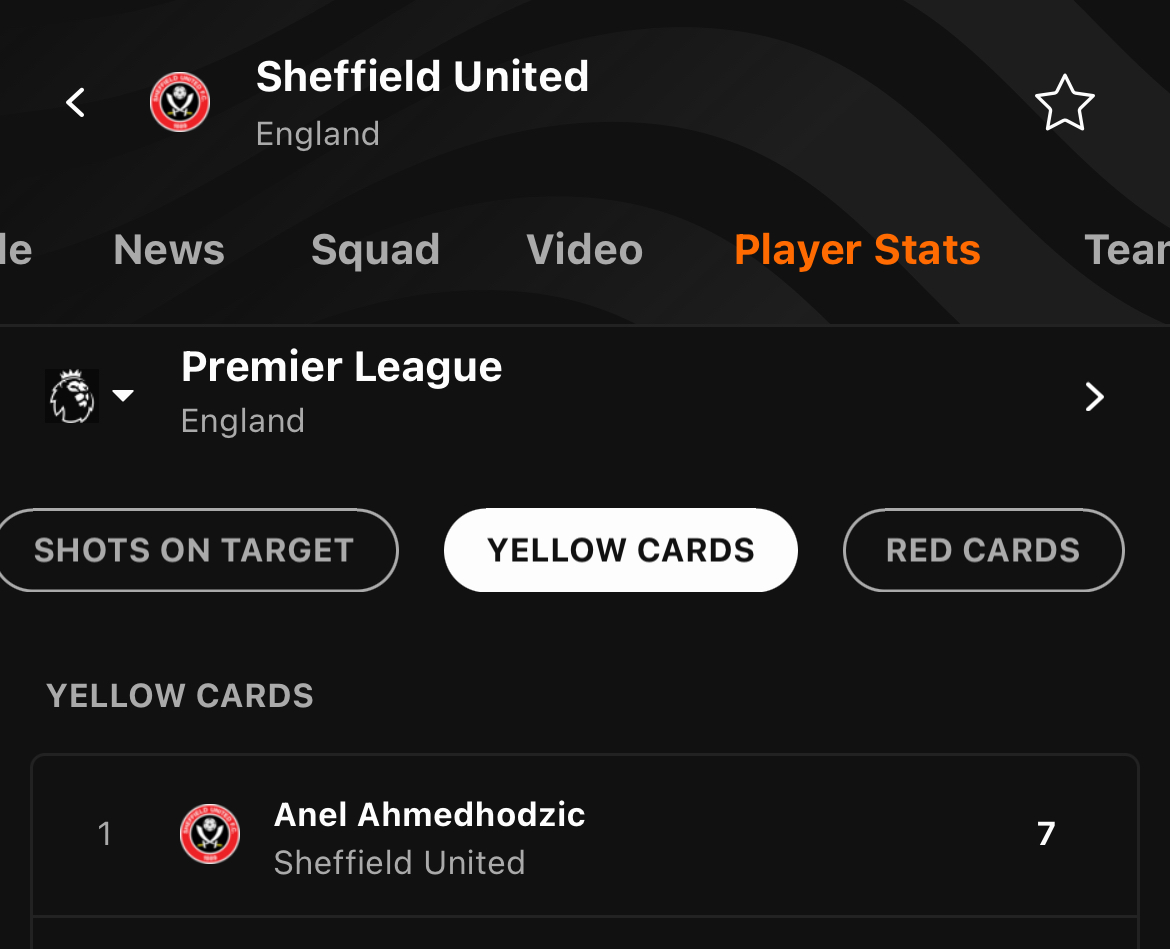This screenshot has height=949, width=1170.
Task: Click the Sheffield United team name heading
Action: point(422,76)
